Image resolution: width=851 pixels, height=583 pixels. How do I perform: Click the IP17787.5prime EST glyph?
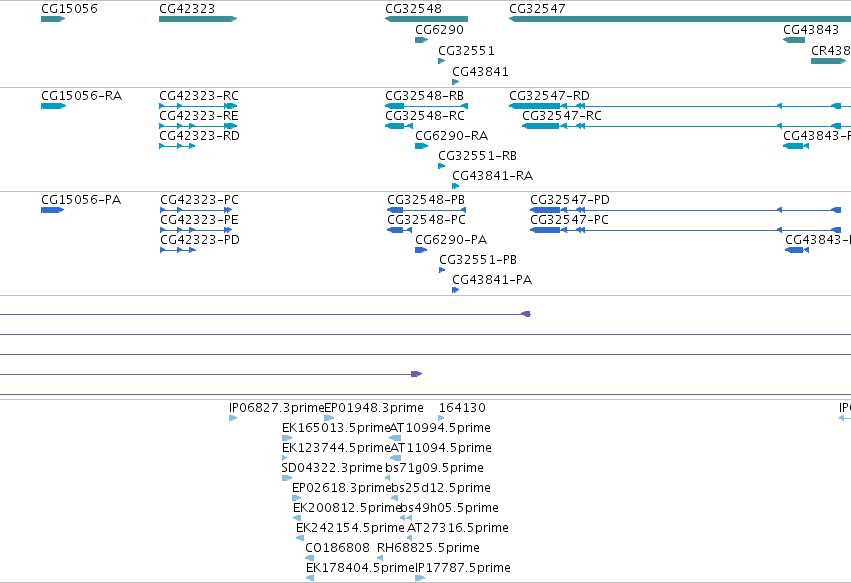pos(420,578)
